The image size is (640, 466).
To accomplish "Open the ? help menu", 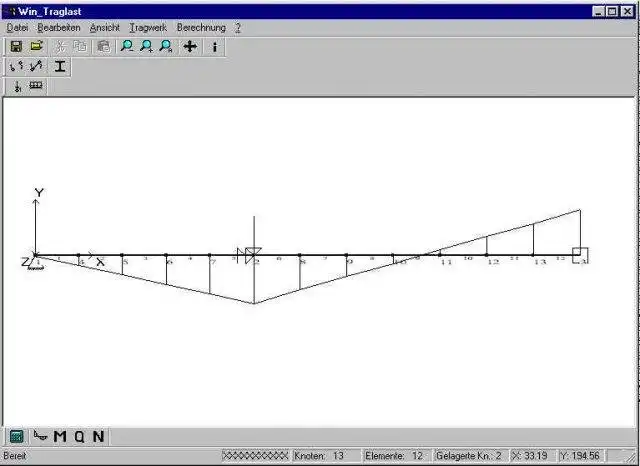I will pos(238,28).
